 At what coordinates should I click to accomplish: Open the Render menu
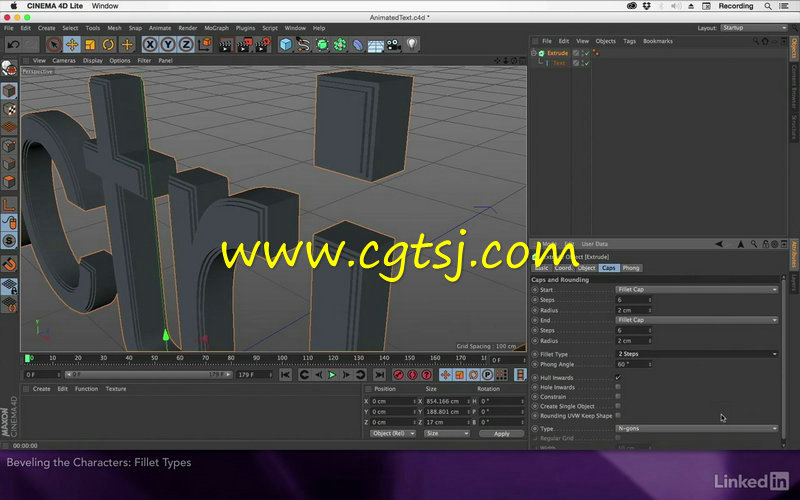pos(188,28)
